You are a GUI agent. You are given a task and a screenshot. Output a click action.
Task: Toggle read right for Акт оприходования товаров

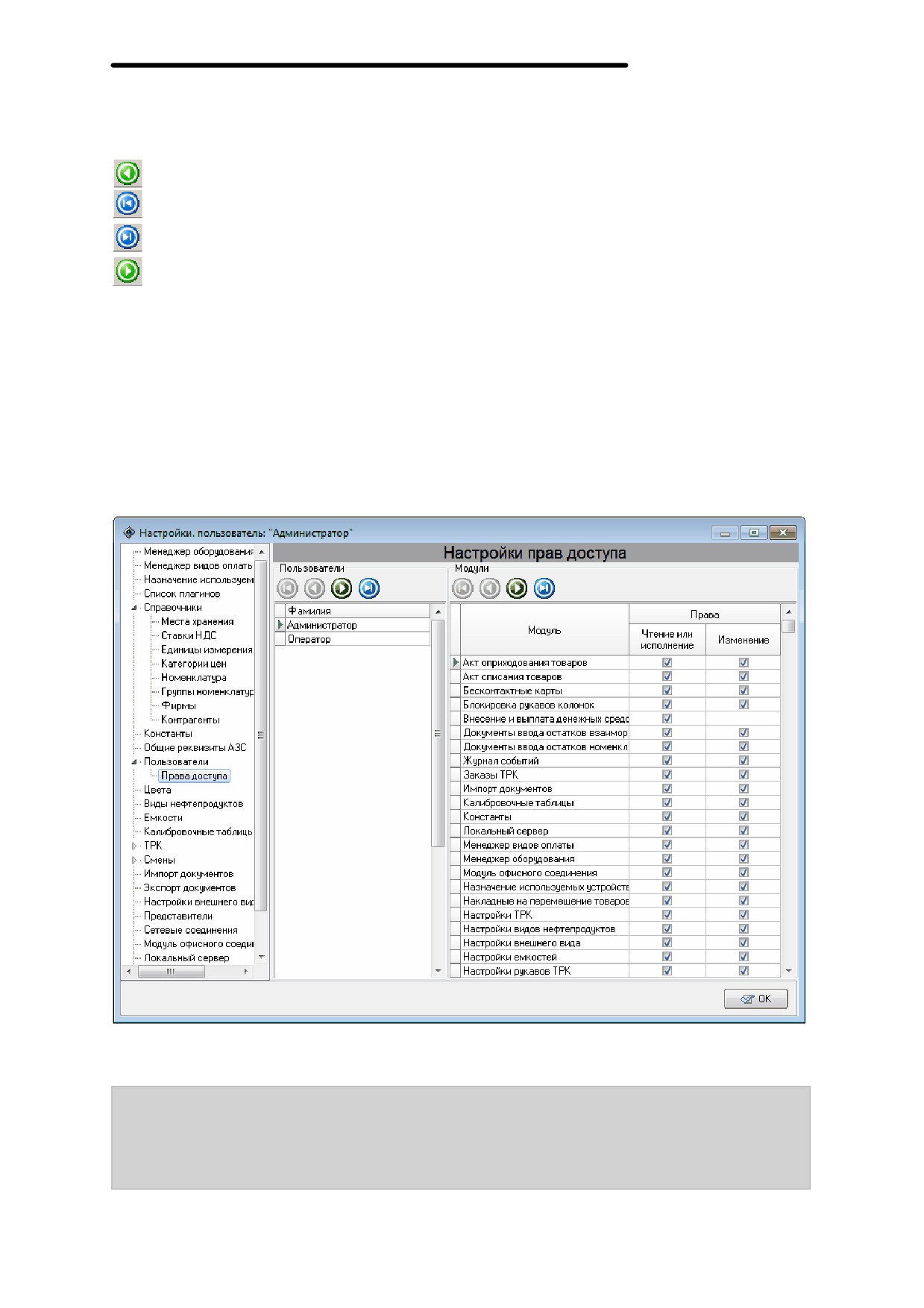click(x=667, y=662)
